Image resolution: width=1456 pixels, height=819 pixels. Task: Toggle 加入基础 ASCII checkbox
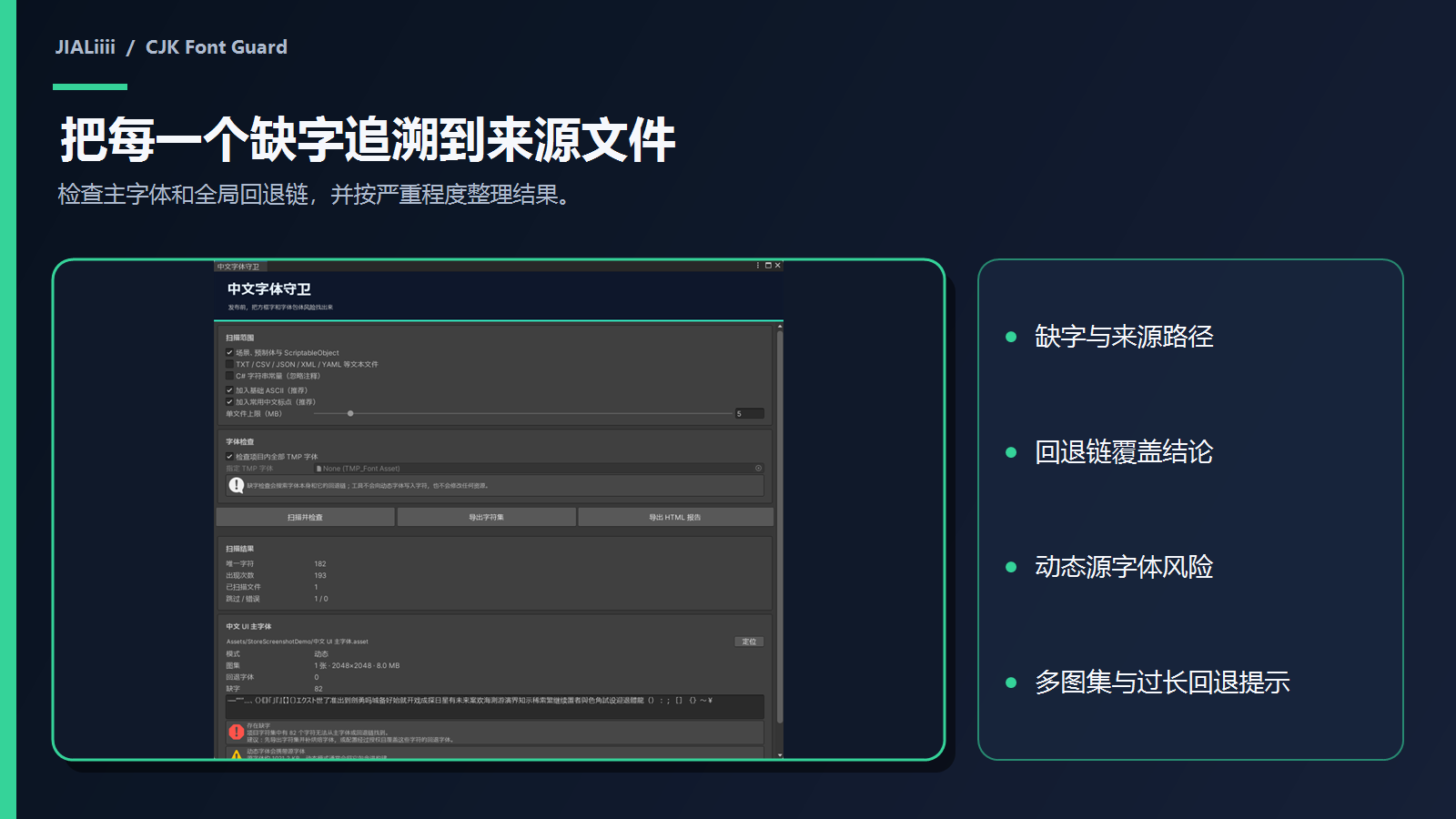point(229,390)
